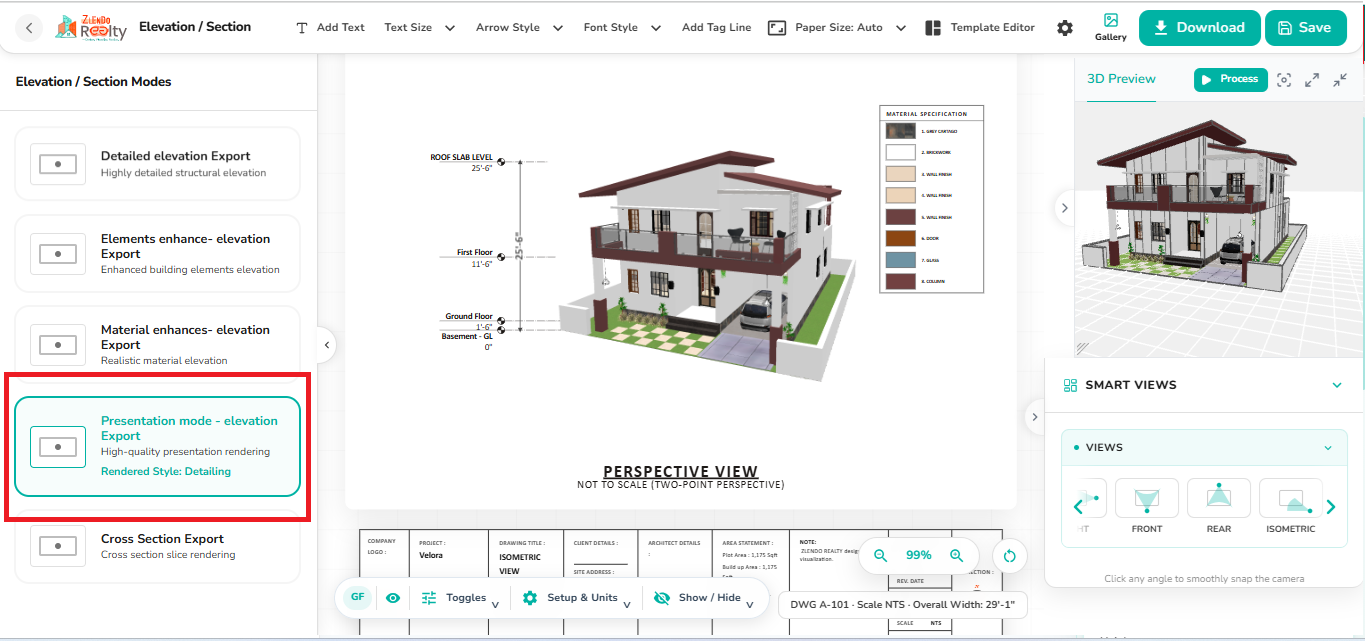This screenshot has height=643, width=1365.
Task: Show previous views with left arrow
Action: [1078, 507]
